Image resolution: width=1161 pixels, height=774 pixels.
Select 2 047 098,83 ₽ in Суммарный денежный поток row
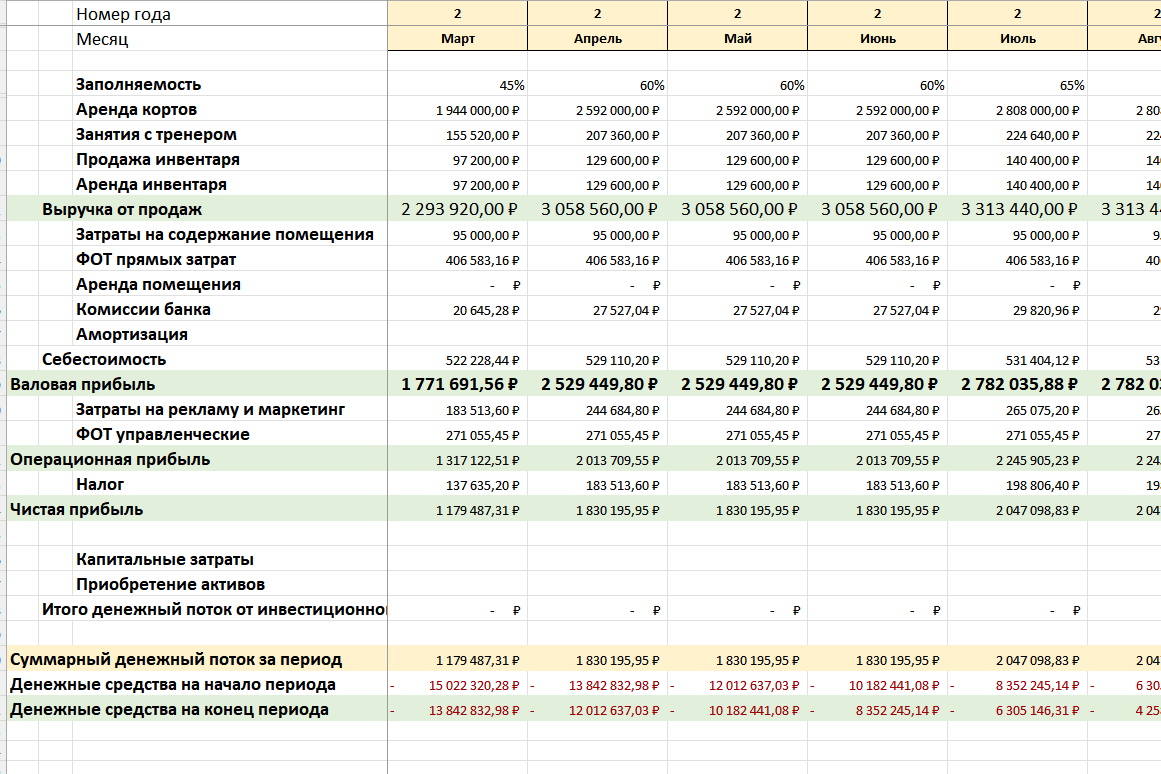pyautogui.click(x=1017, y=660)
